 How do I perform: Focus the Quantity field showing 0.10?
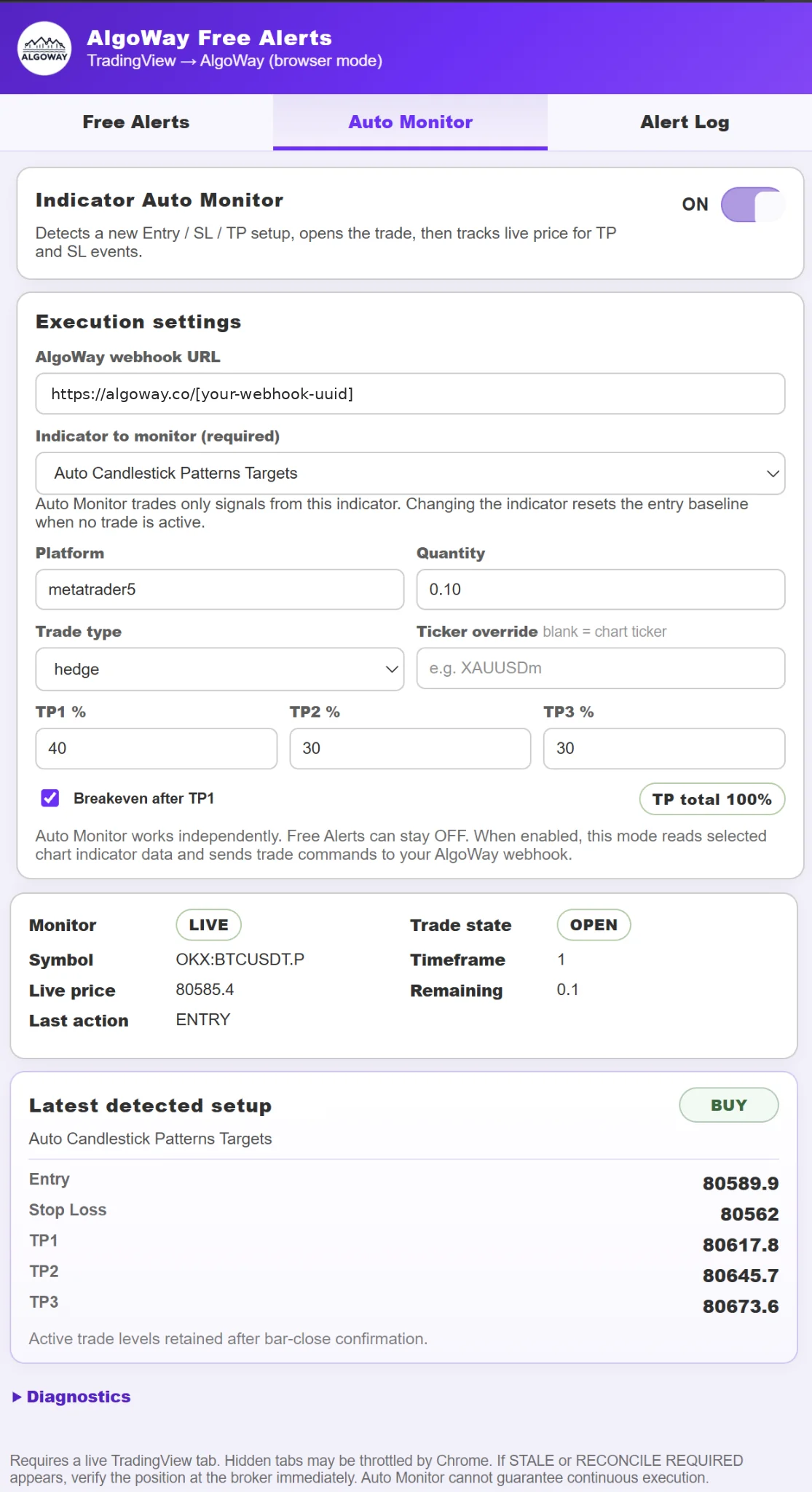pos(600,589)
